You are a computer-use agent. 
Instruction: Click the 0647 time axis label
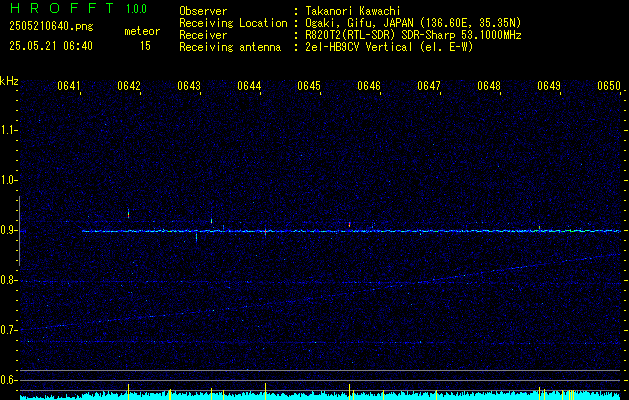[x=429, y=86]
